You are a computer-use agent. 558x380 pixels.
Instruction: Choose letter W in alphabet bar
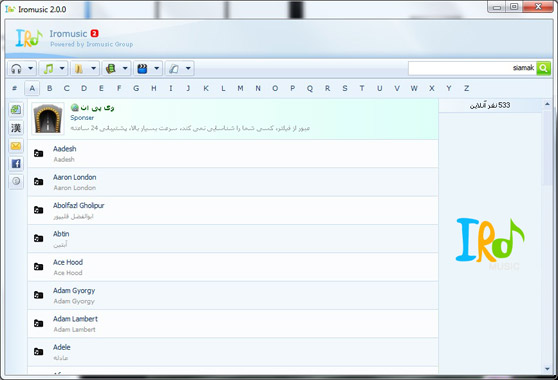click(414, 88)
